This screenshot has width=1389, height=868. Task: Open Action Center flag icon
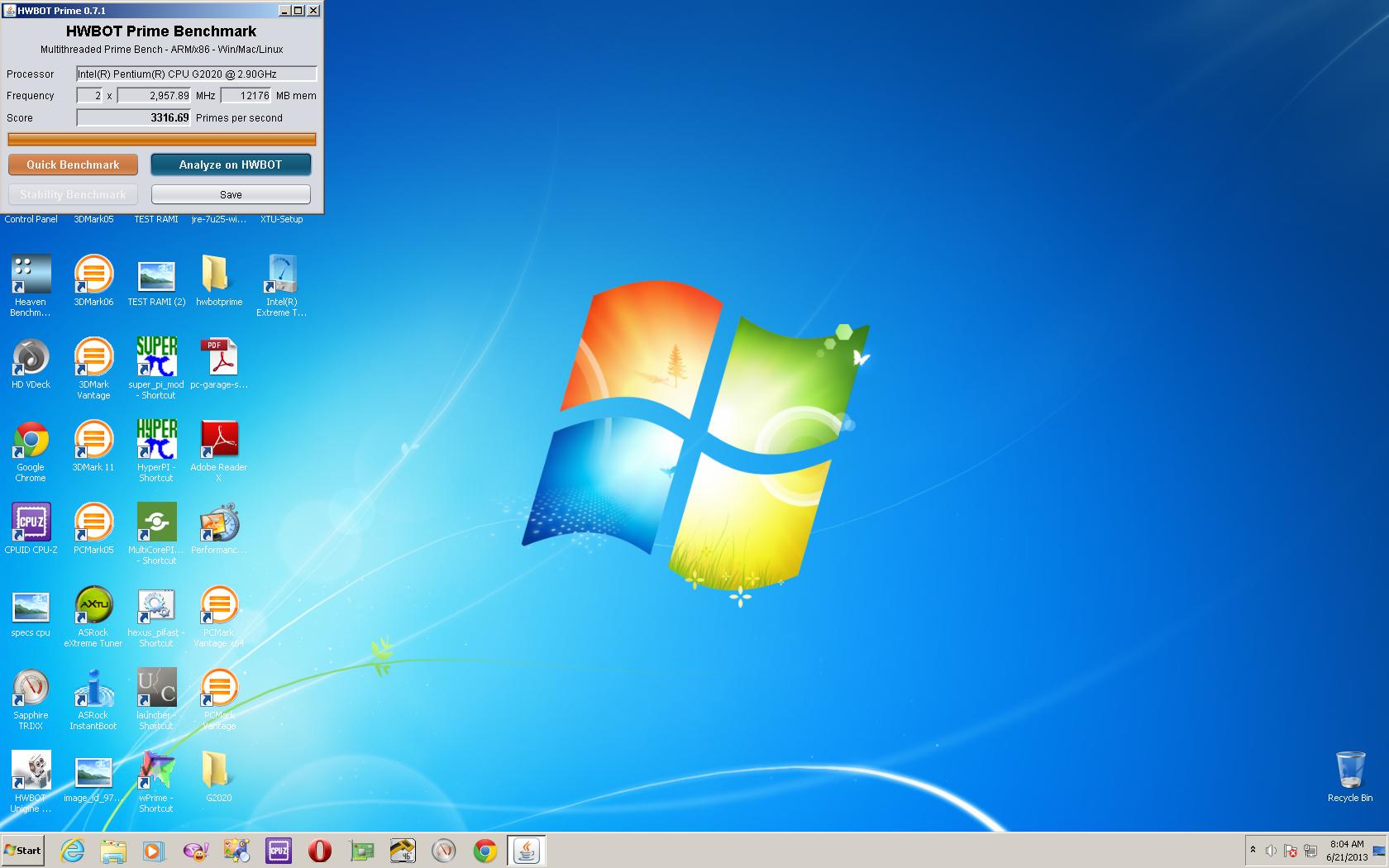pyautogui.click(x=1291, y=850)
